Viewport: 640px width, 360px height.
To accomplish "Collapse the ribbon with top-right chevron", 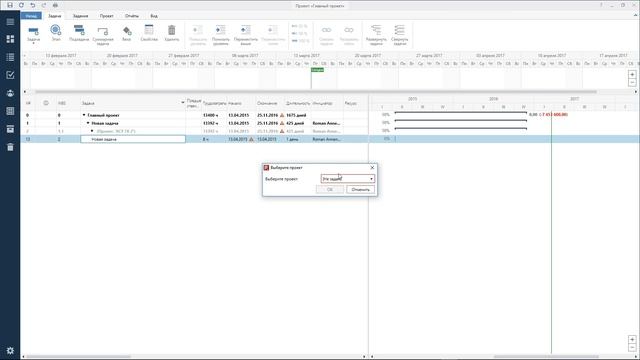I will tap(635, 16).
